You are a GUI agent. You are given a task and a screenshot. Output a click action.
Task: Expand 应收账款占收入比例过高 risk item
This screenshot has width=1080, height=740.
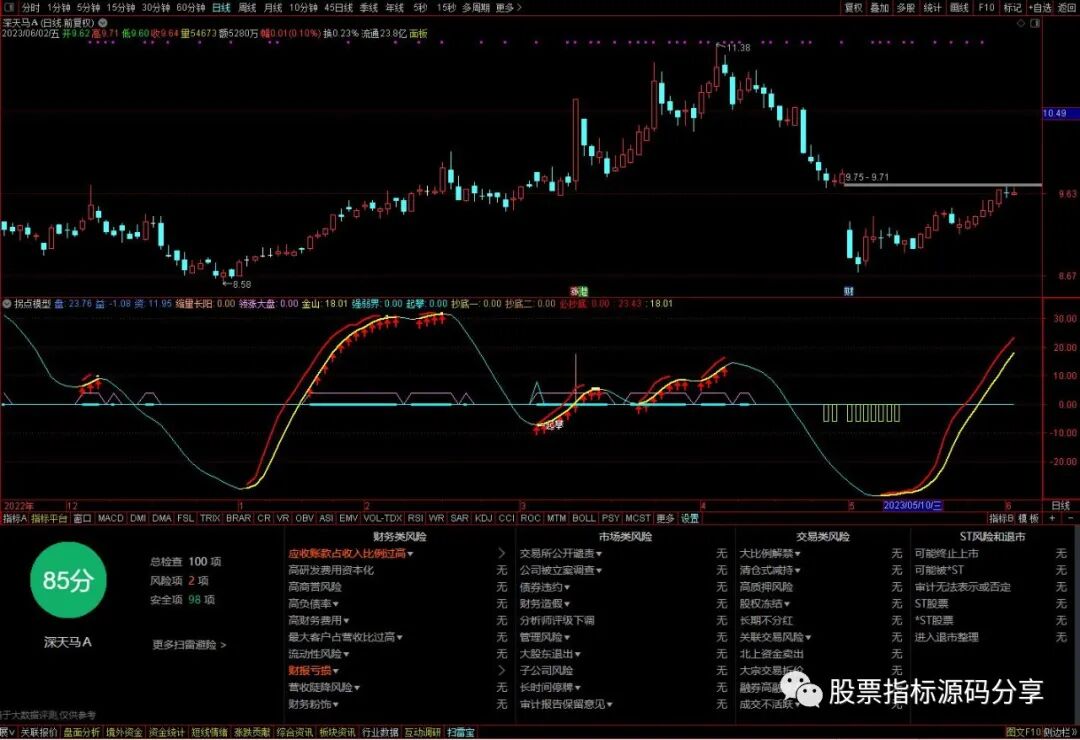(351, 553)
